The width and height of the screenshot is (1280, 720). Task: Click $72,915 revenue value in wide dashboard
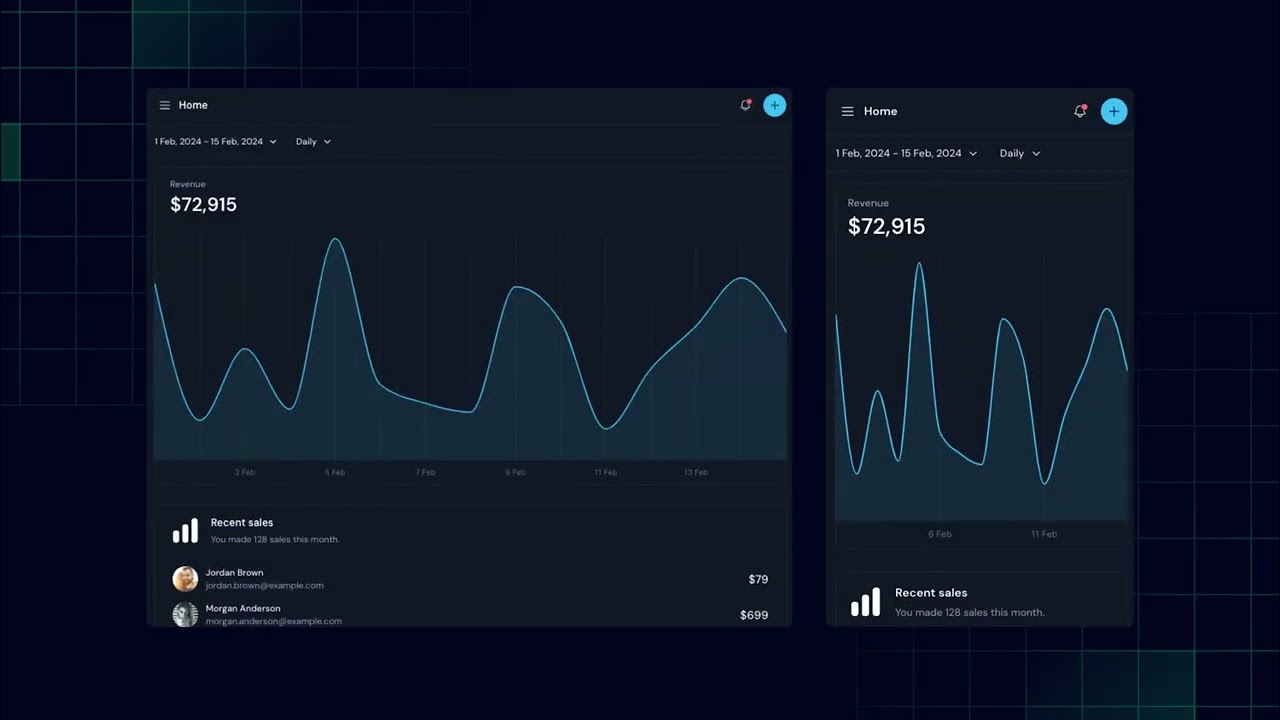tap(203, 205)
